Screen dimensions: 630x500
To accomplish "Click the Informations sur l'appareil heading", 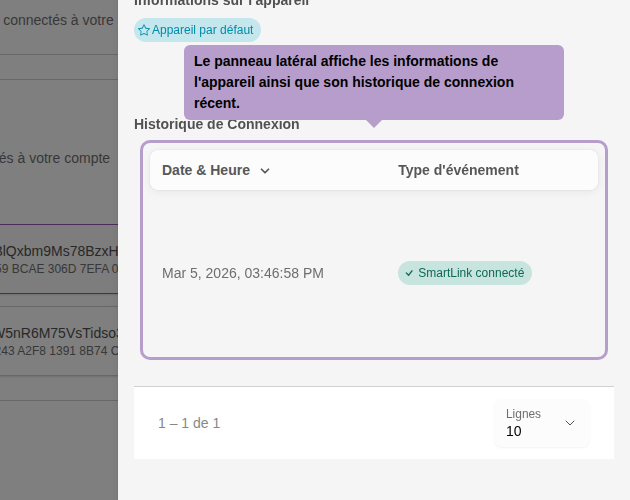I will pos(221,3).
